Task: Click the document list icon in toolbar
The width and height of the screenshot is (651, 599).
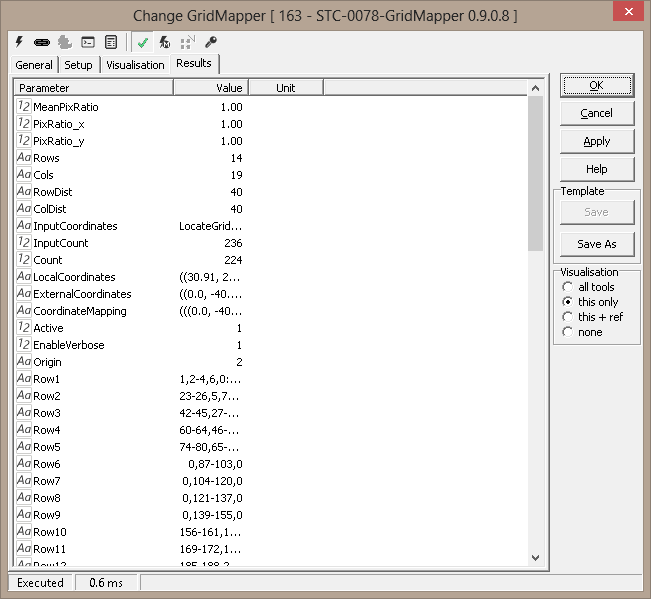Action: point(111,42)
